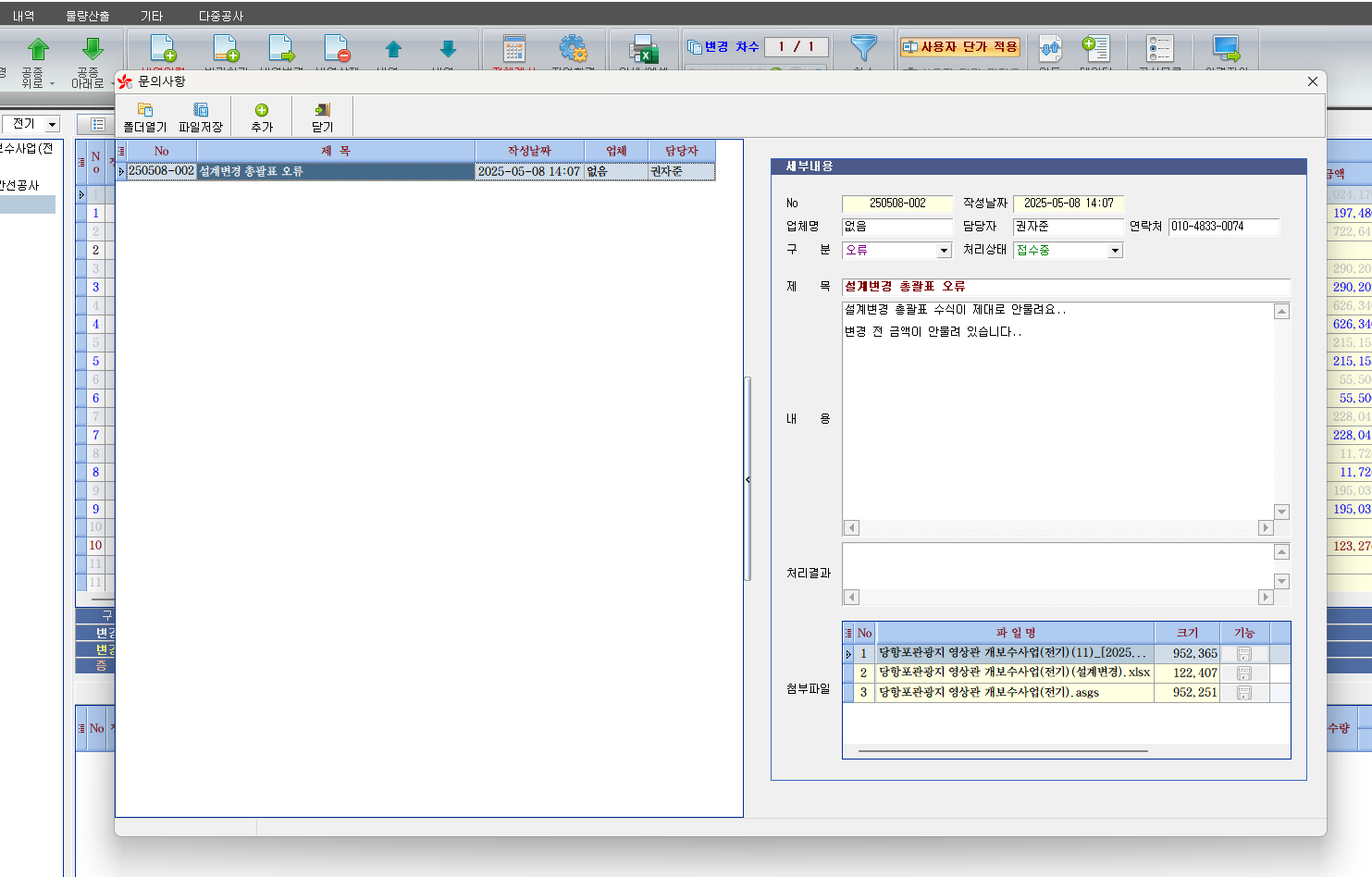Expand the 구분 dropdown showing 오류
Screen dimensions: 1372x877
(x=944, y=251)
